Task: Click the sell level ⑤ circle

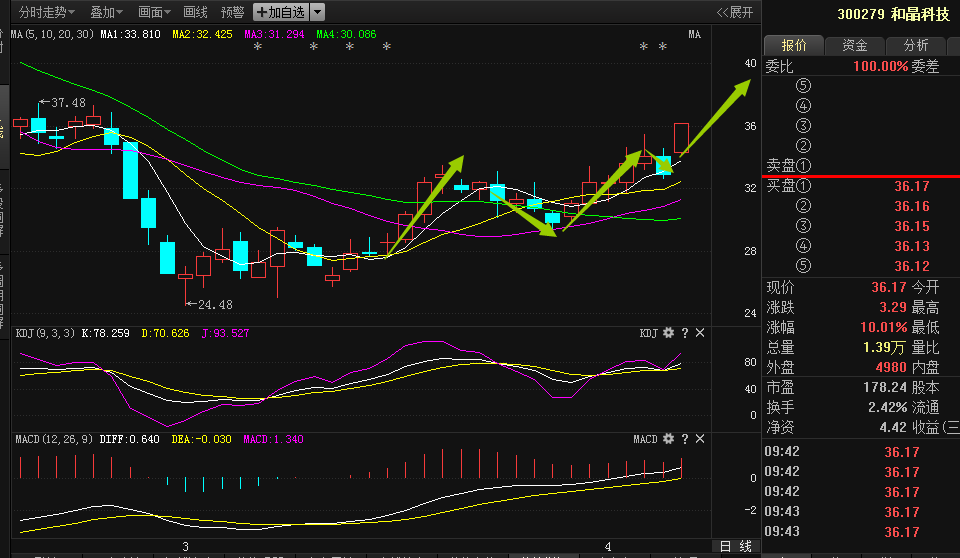Action: coord(803,86)
